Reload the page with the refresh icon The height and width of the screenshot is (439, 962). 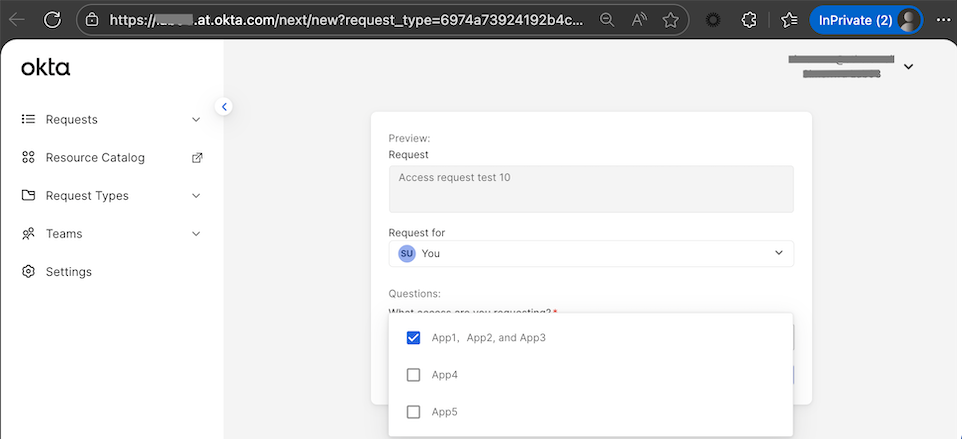tap(53, 20)
